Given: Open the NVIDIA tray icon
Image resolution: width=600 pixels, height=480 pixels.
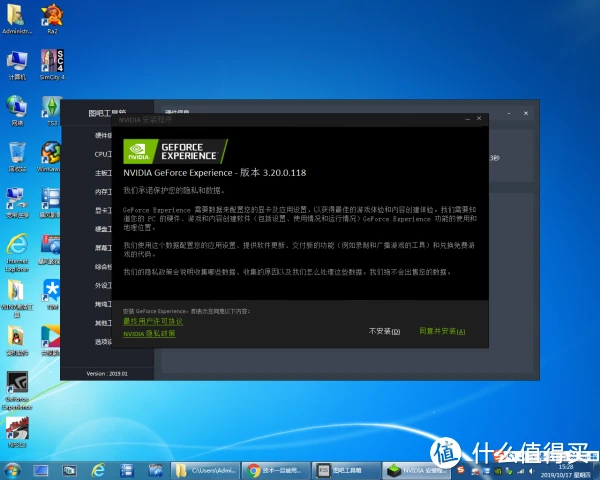Looking at the screenshot, I should tap(498, 471).
